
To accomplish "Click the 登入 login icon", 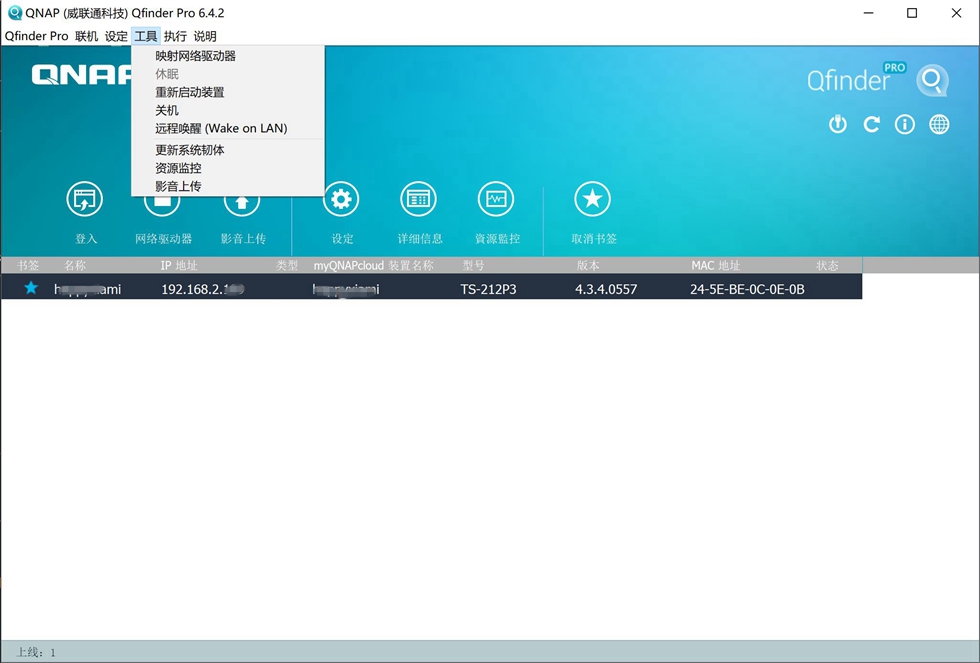I will click(x=84, y=199).
